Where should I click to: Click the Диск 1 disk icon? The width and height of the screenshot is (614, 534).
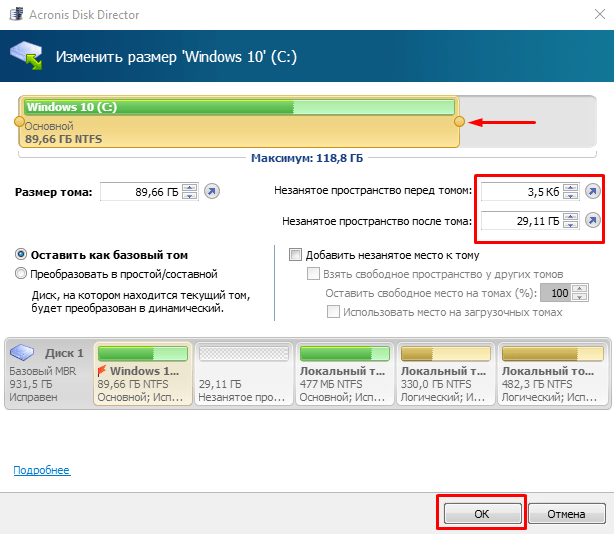22,352
